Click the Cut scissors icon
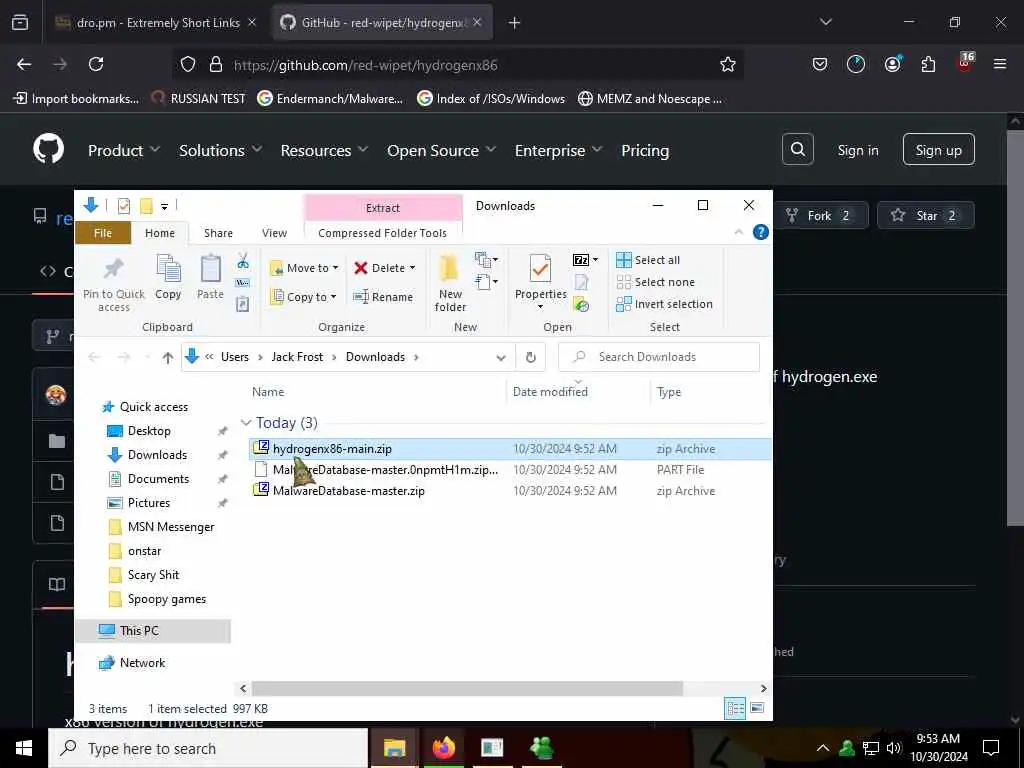The width and height of the screenshot is (1024, 768). point(243,261)
